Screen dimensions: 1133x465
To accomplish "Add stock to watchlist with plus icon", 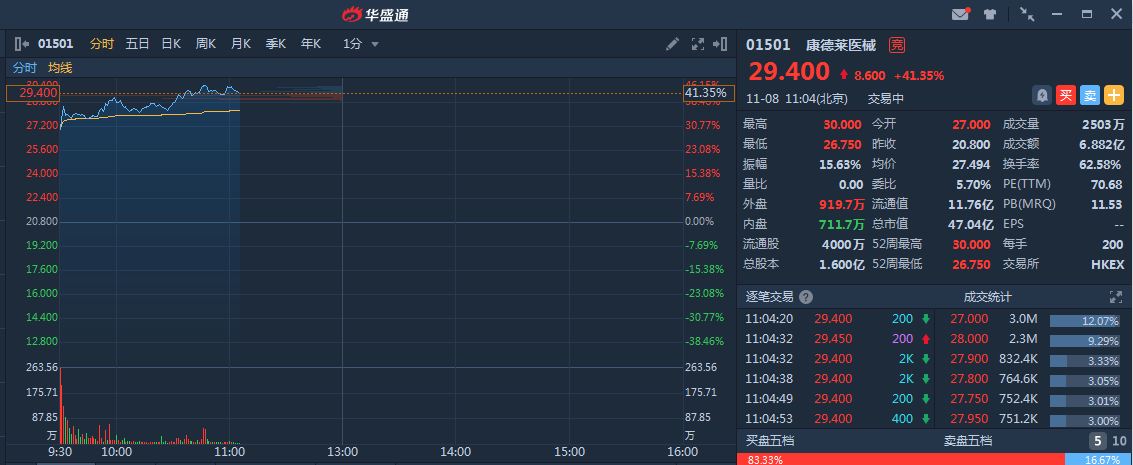I will pyautogui.click(x=1114, y=95).
